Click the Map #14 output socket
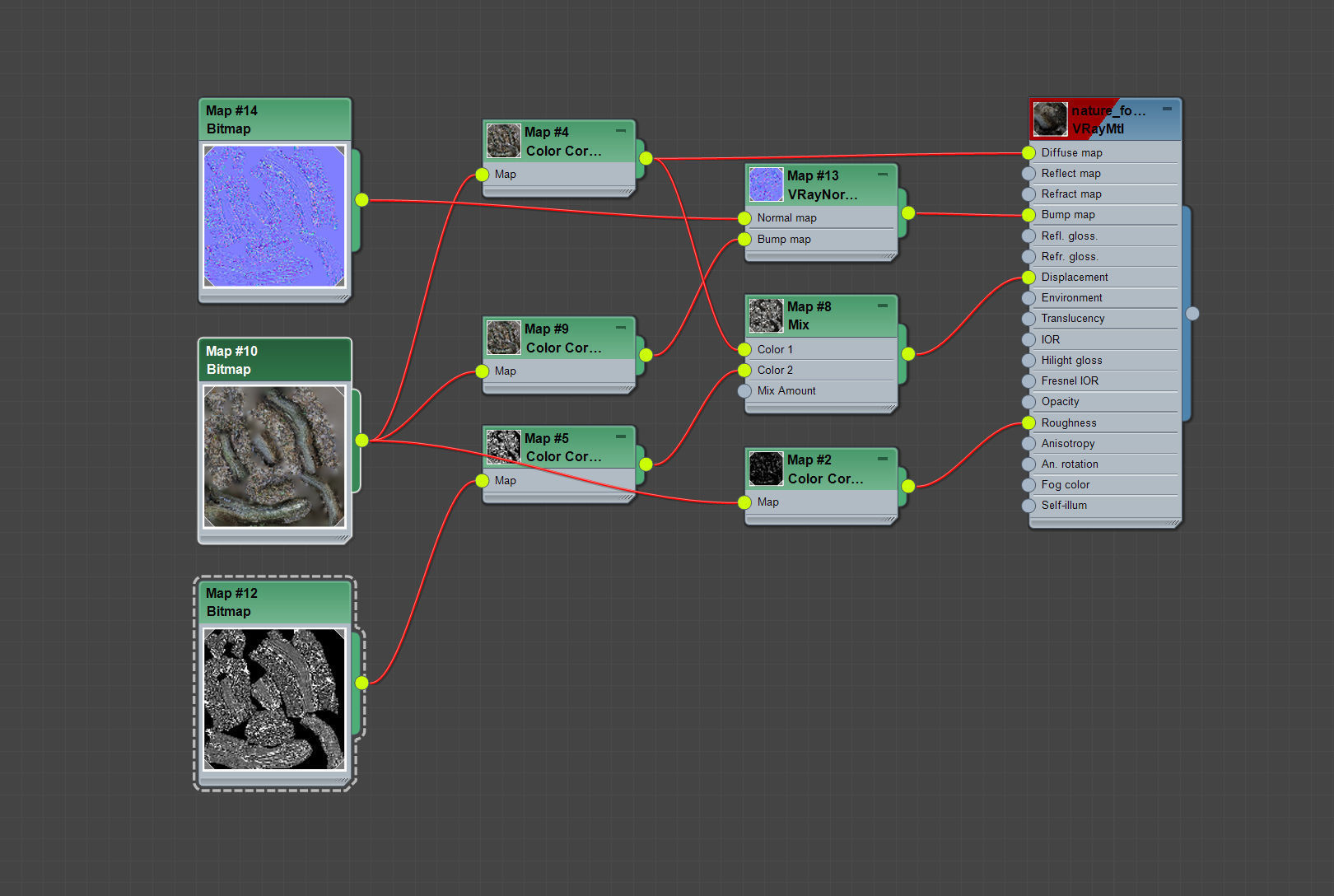Image resolution: width=1334 pixels, height=896 pixels. pyautogui.click(x=361, y=200)
